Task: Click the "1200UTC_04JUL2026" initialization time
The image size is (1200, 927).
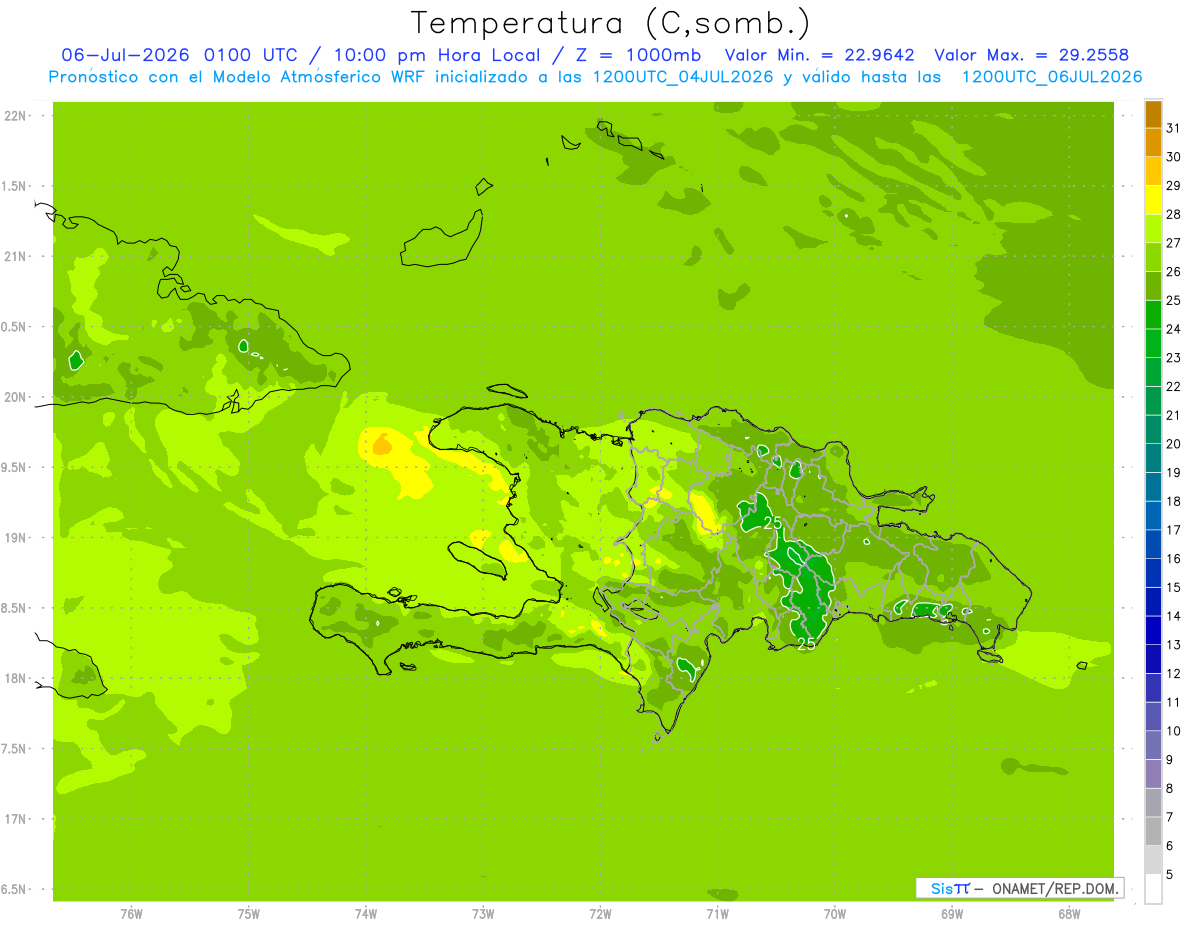Action: (x=682, y=77)
